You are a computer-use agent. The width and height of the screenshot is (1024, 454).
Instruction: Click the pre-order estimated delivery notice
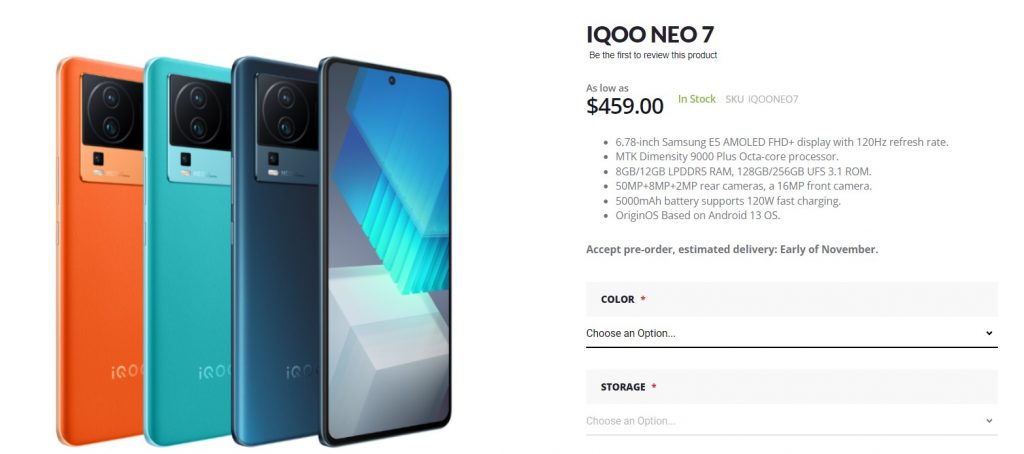pyautogui.click(x=732, y=249)
